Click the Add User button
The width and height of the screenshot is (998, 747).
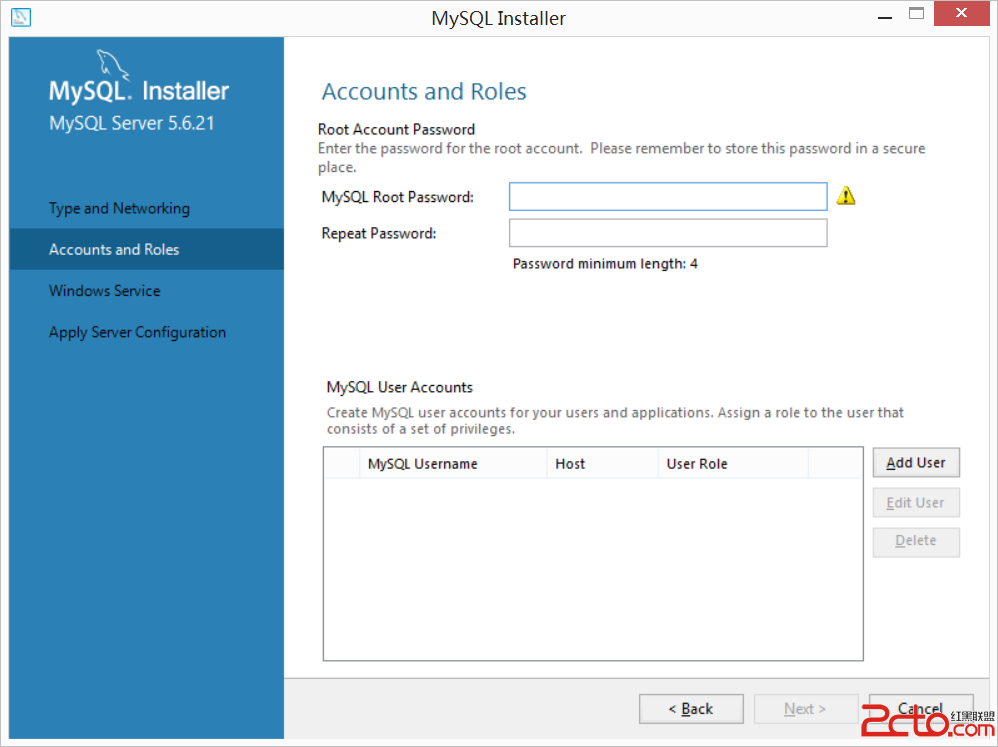916,463
